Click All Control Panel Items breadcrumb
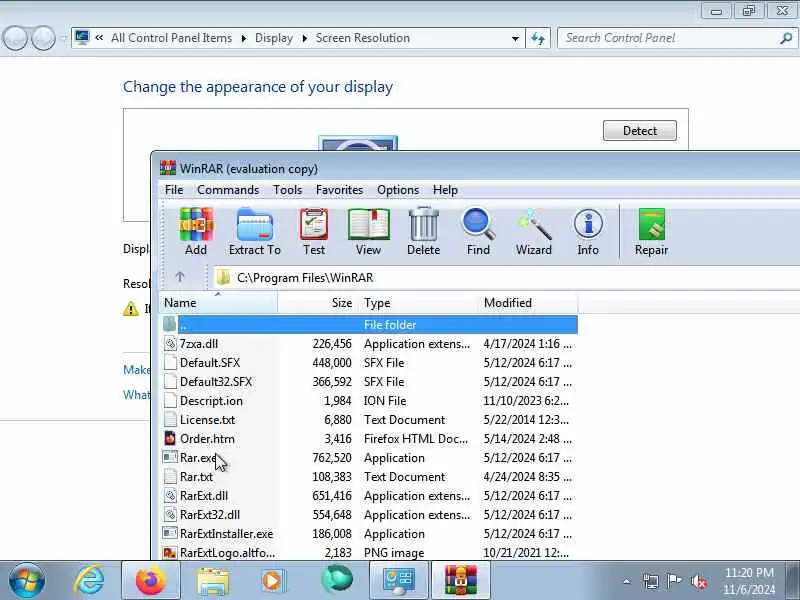This screenshot has width=800, height=600. point(171,38)
